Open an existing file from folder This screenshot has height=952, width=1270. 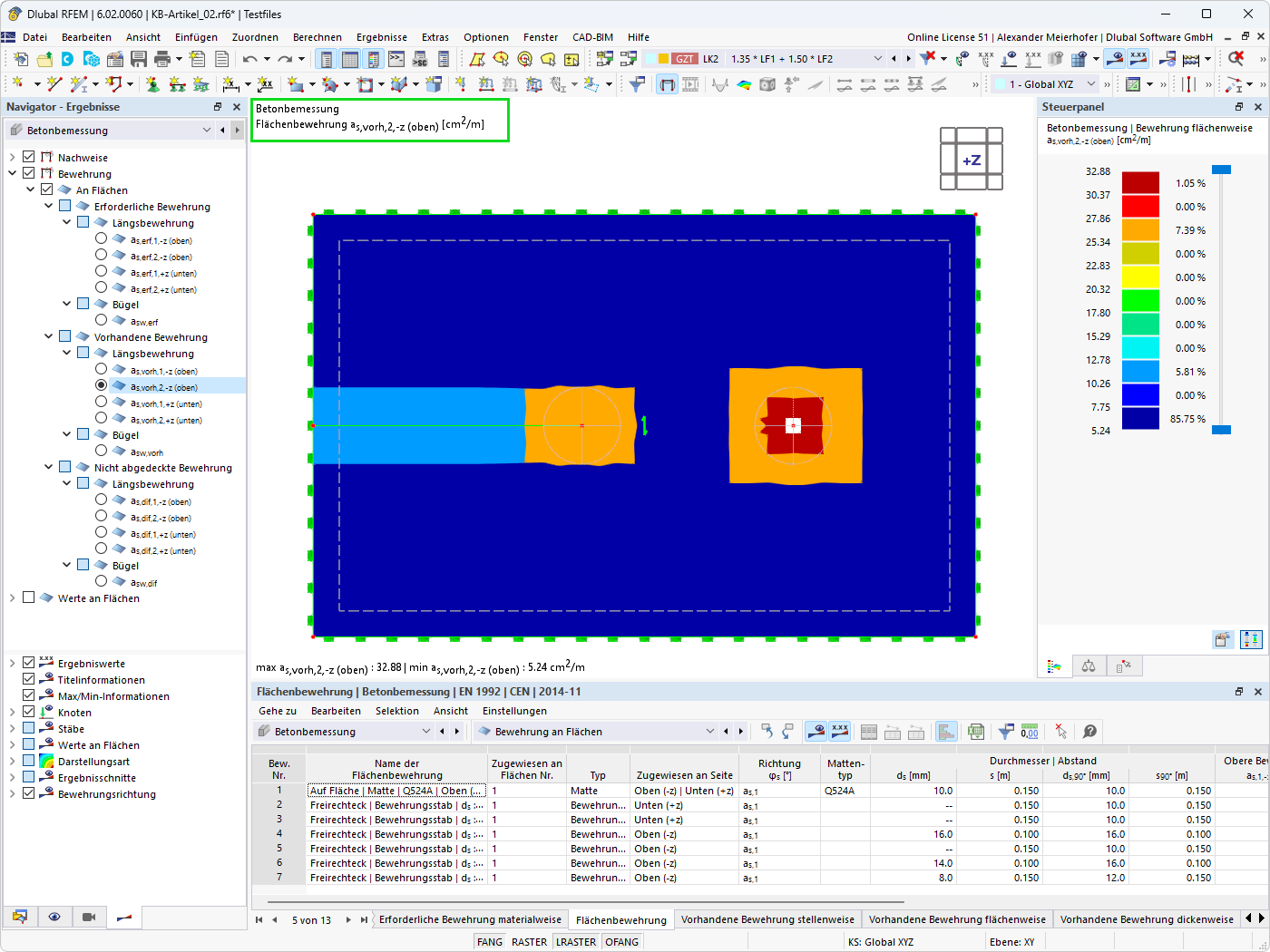[x=44, y=59]
